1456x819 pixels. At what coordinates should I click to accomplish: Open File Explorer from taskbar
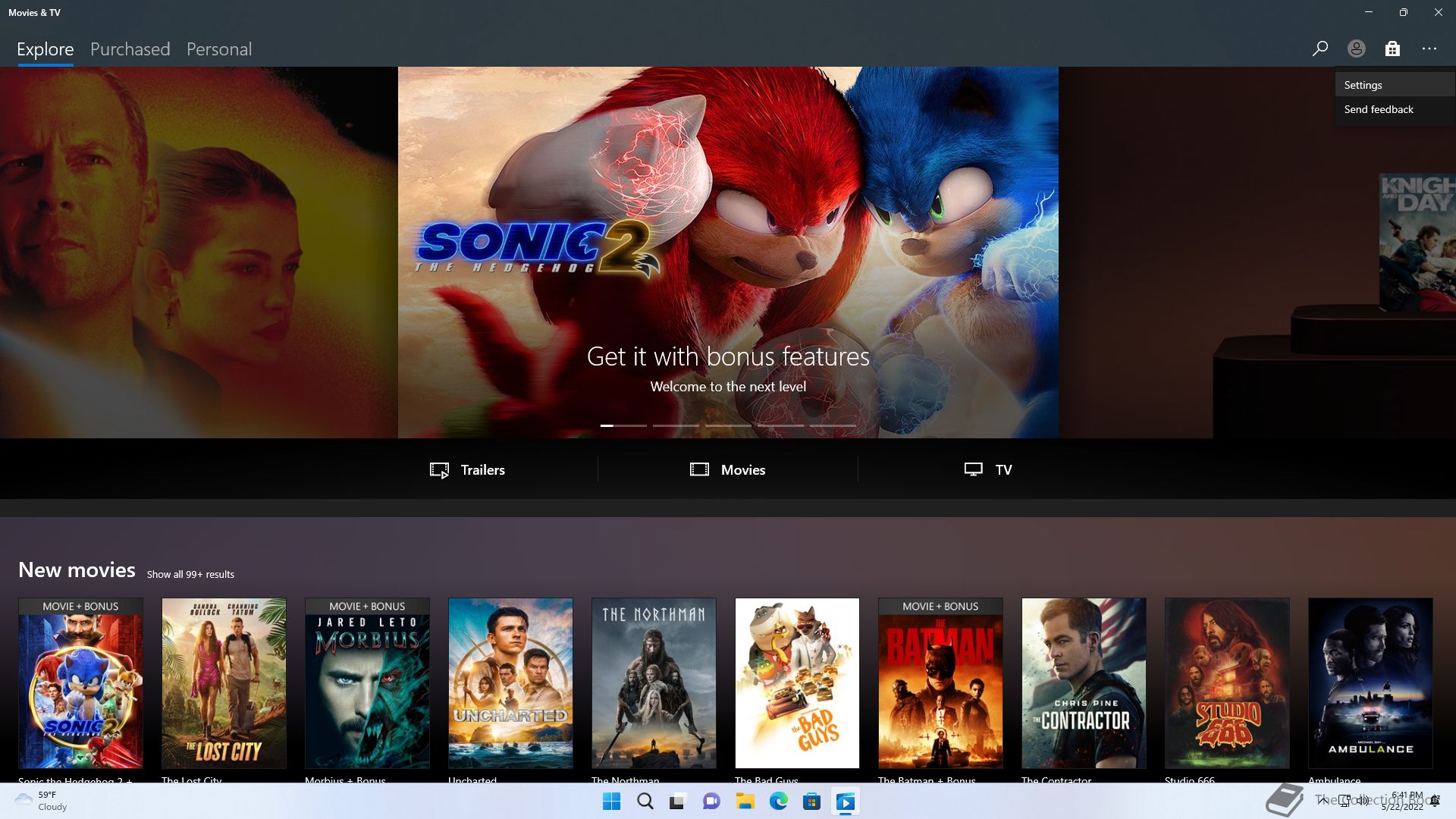[x=745, y=802]
